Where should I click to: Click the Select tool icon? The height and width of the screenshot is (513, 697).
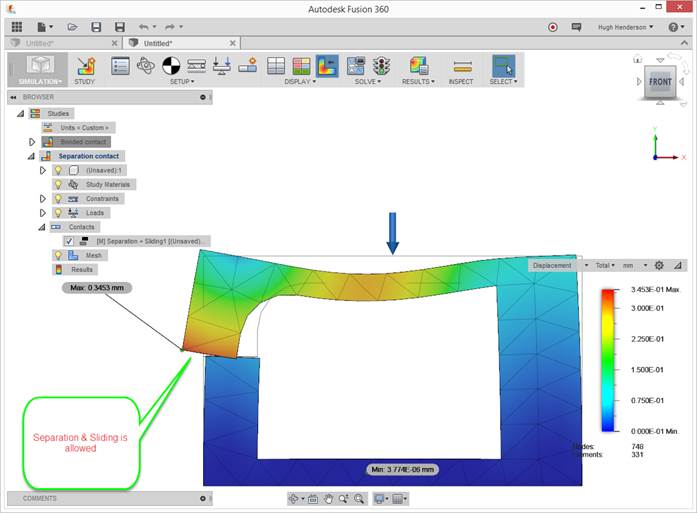[x=503, y=66]
